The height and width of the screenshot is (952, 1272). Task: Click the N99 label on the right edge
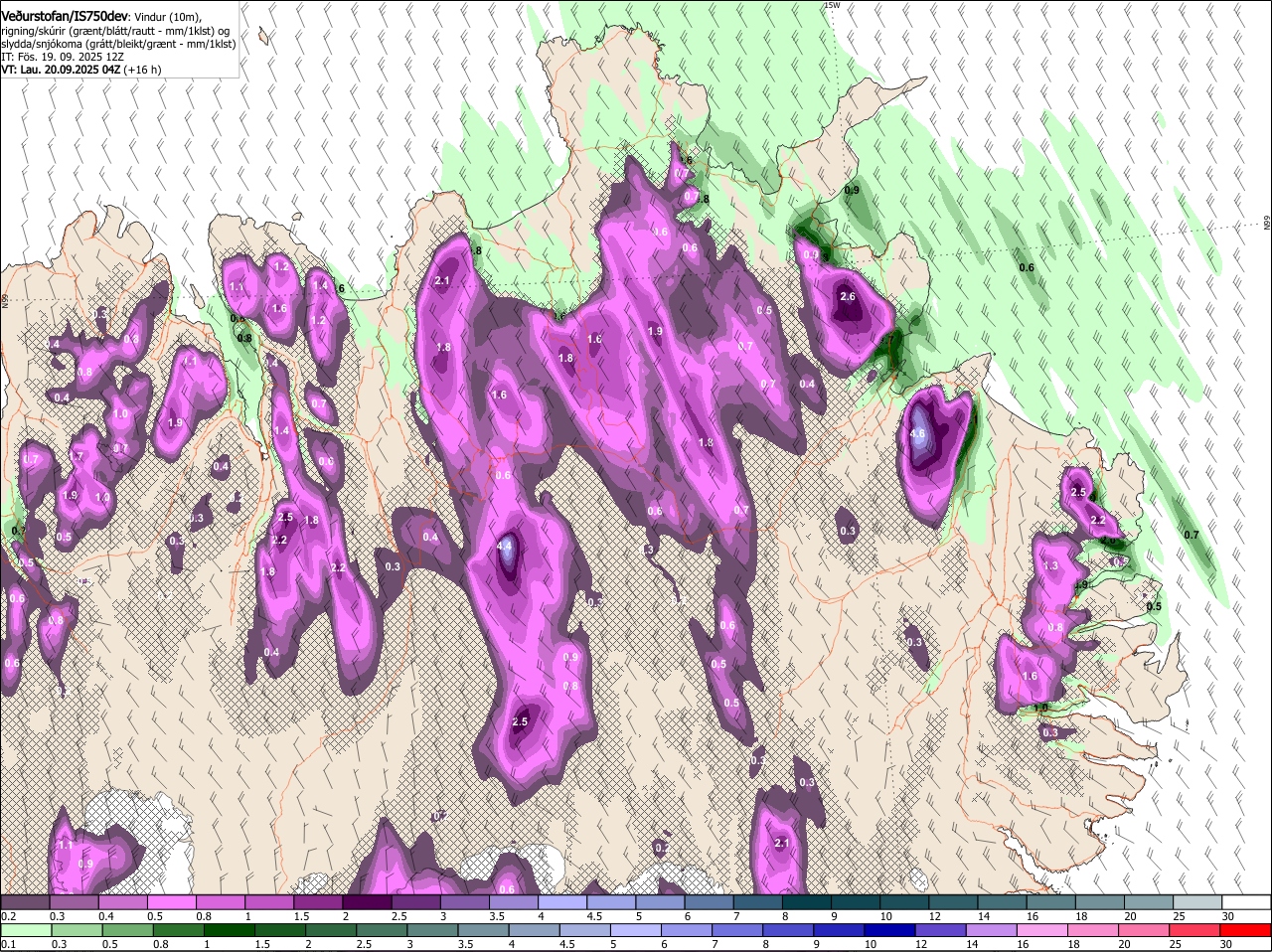click(1267, 223)
